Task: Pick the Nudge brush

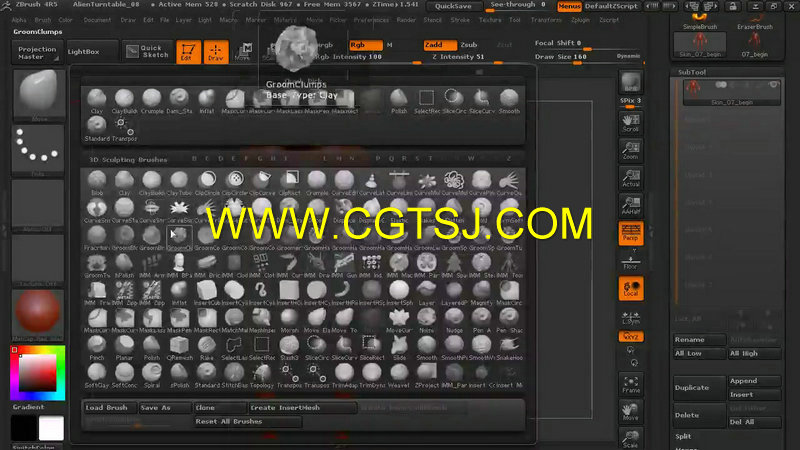Action: coord(454,320)
